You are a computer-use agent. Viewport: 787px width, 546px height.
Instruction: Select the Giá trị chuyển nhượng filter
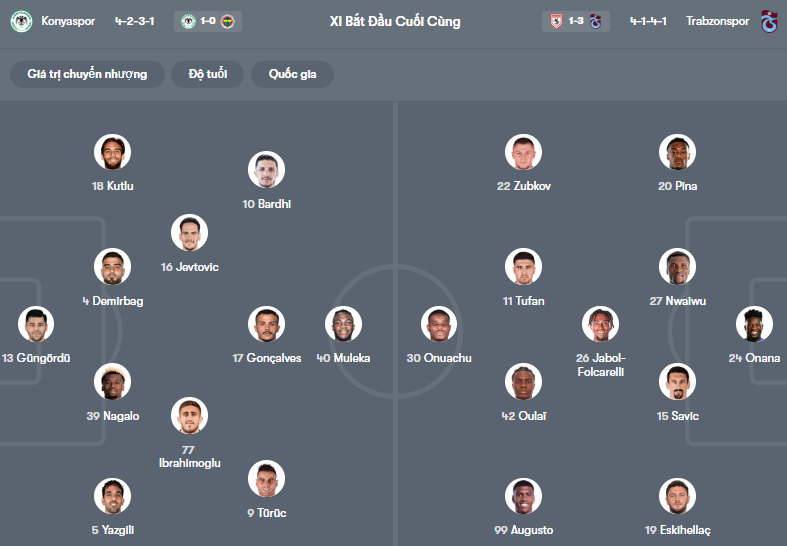coord(88,74)
